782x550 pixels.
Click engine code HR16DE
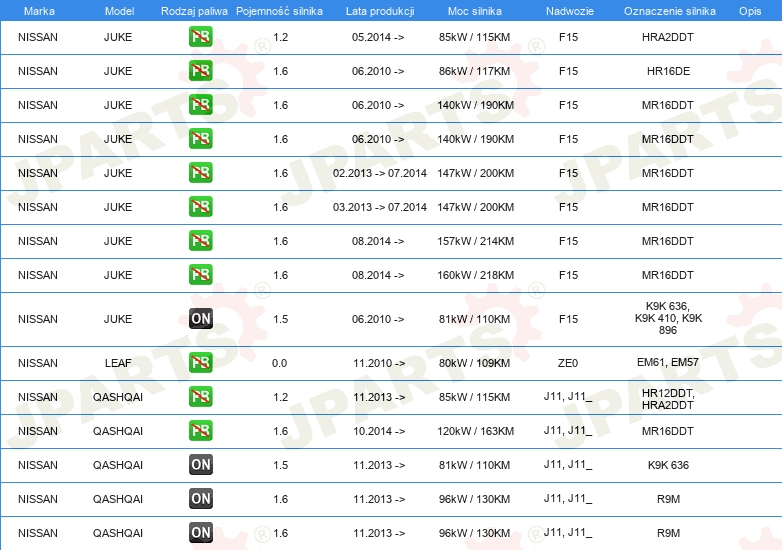(668, 71)
